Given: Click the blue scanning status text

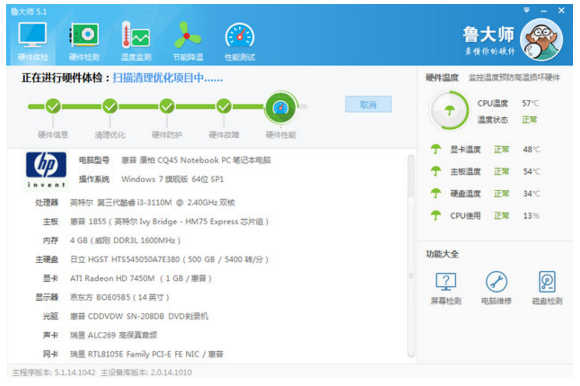Looking at the screenshot, I should tap(168, 78).
